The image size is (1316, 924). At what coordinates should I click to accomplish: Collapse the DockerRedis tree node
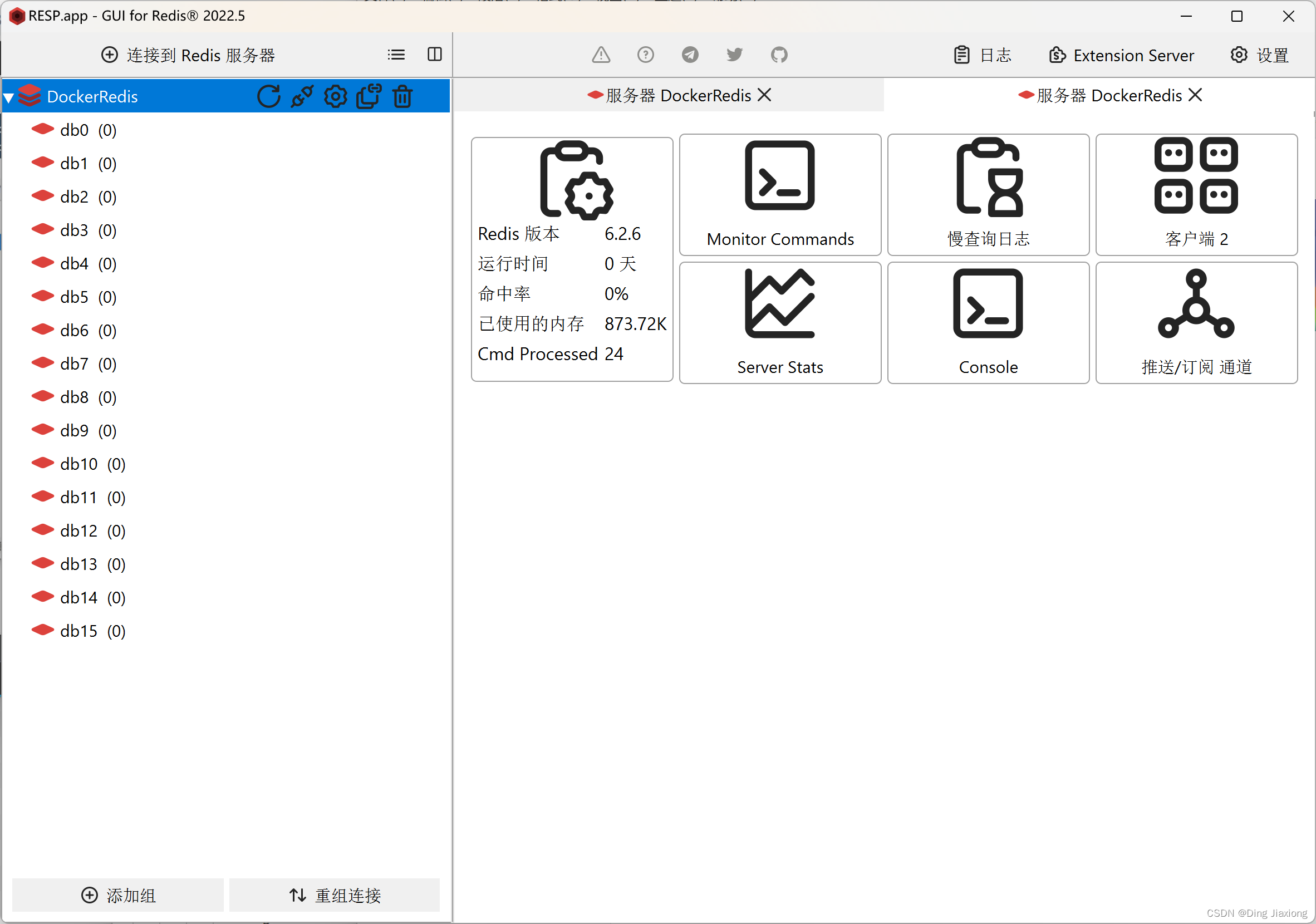[x=8, y=97]
